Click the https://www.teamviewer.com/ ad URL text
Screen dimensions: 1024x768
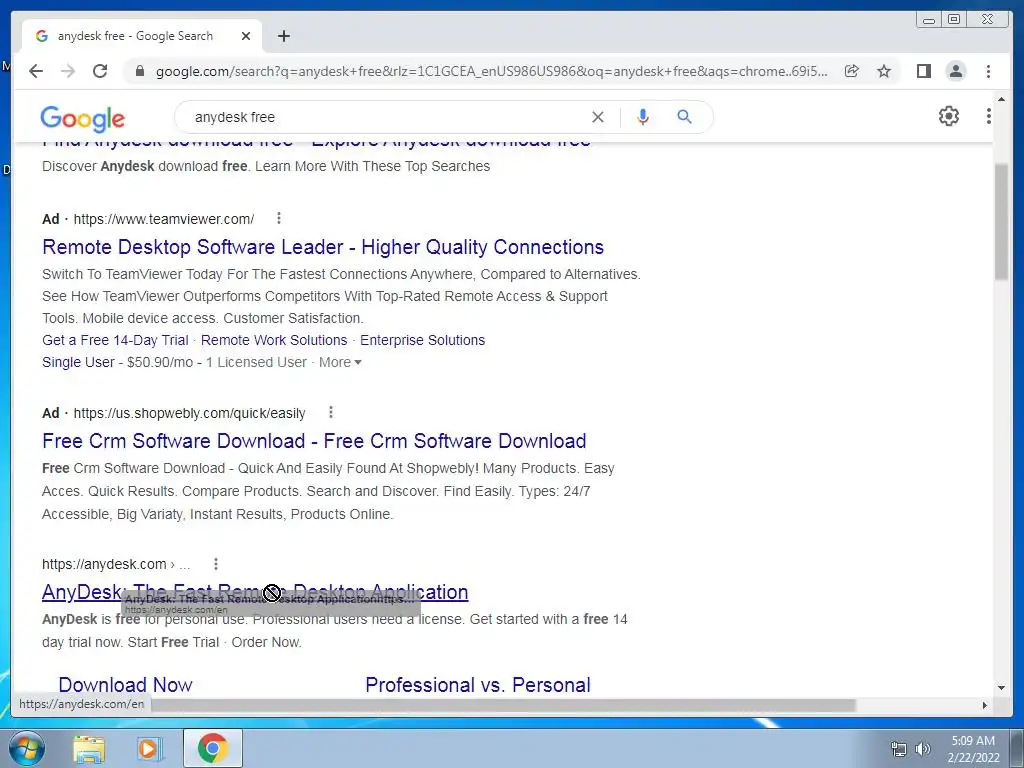point(164,219)
